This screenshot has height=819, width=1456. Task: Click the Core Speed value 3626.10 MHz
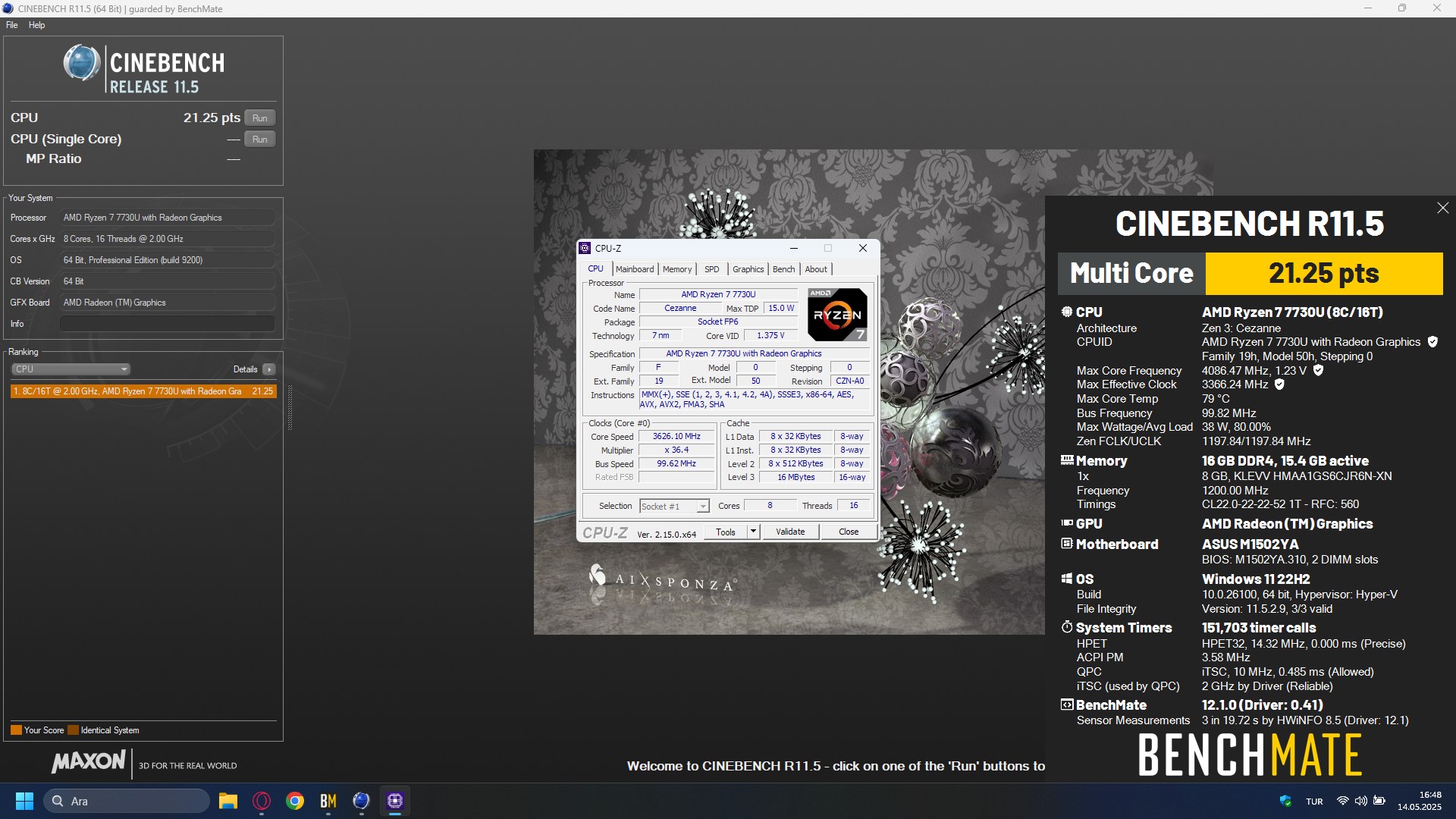click(676, 437)
